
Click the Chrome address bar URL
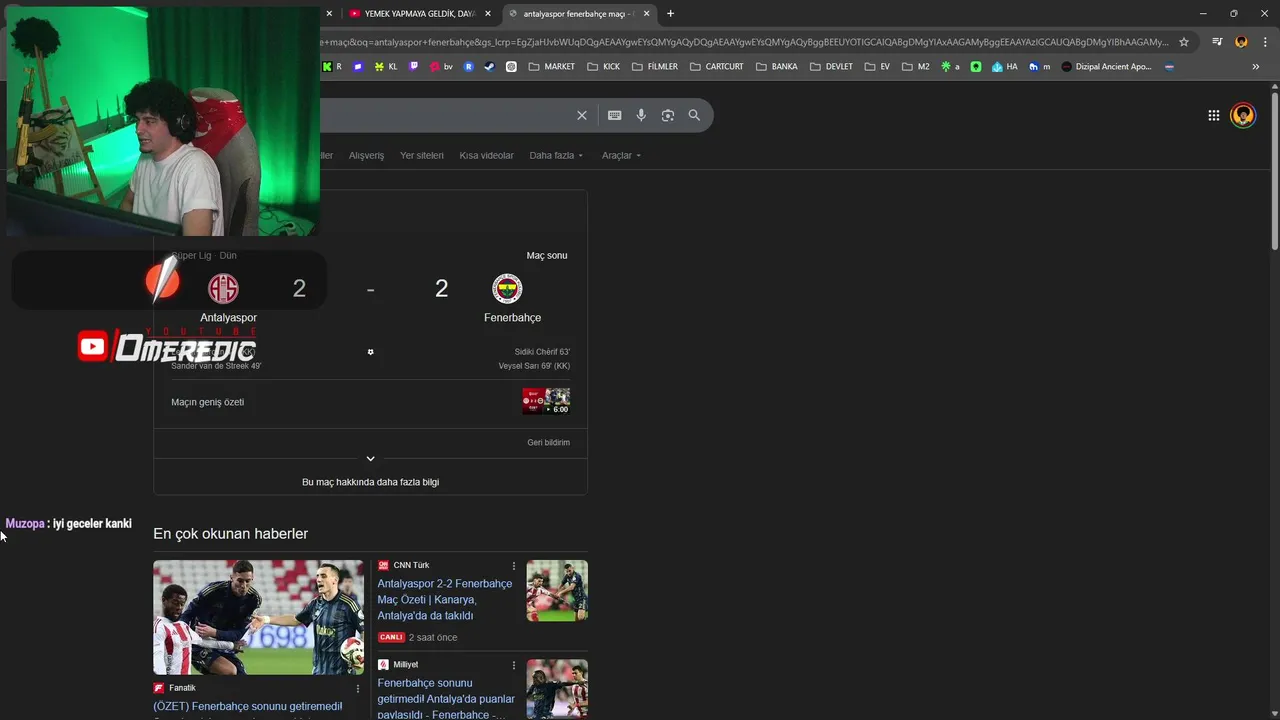(x=745, y=42)
